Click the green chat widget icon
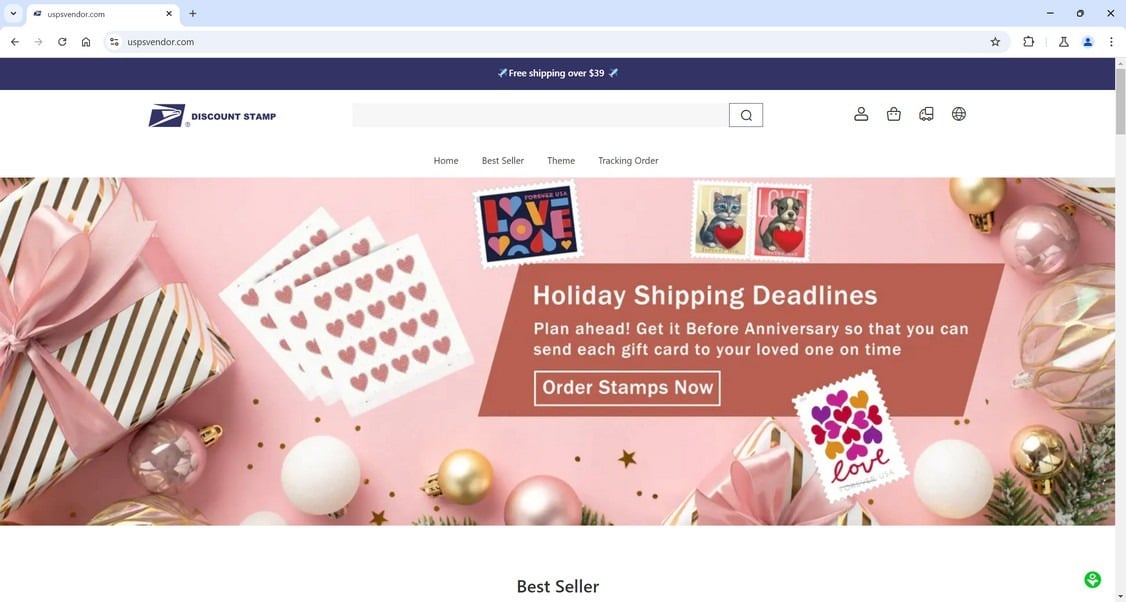The width and height of the screenshot is (1126, 602). [x=1092, y=580]
